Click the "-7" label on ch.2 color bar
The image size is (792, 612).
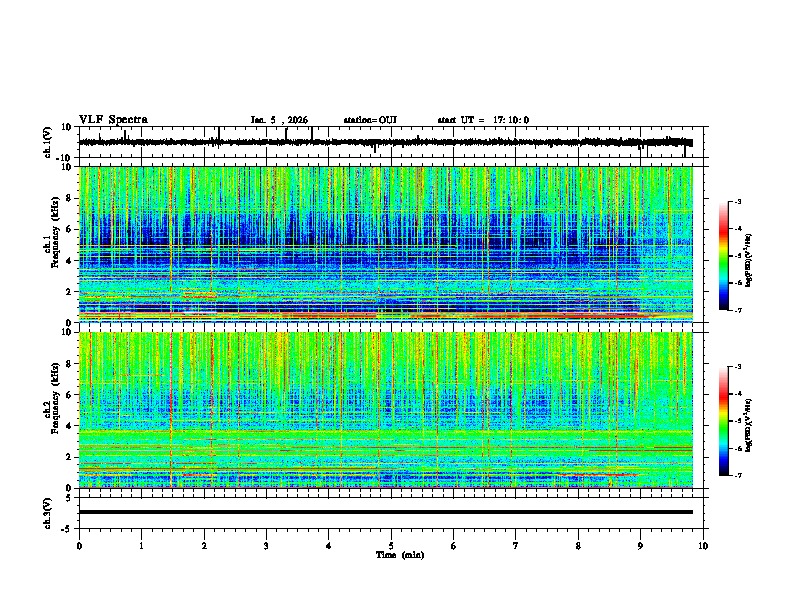pos(738,475)
